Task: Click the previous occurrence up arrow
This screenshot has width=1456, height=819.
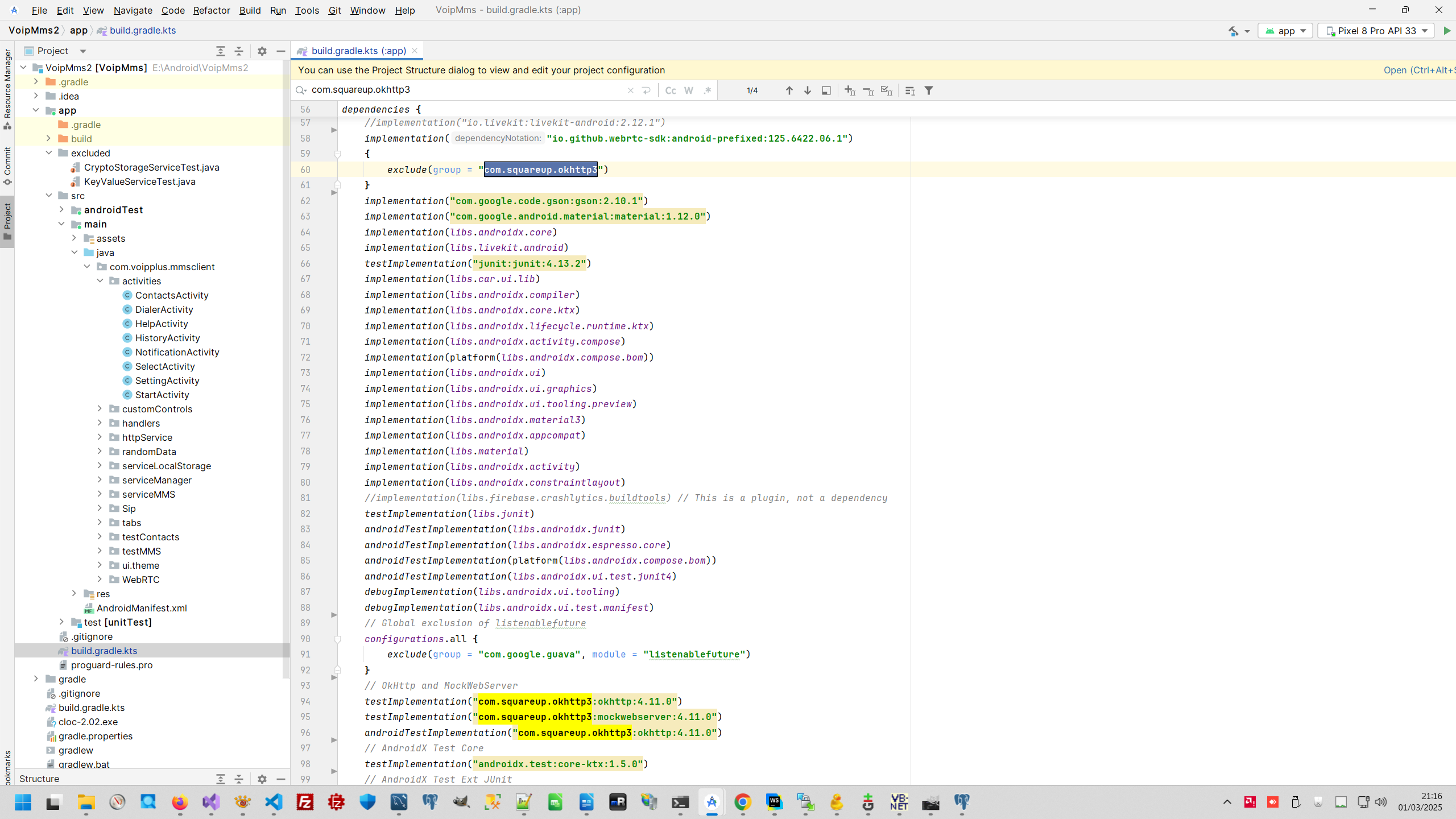Action: (789, 90)
